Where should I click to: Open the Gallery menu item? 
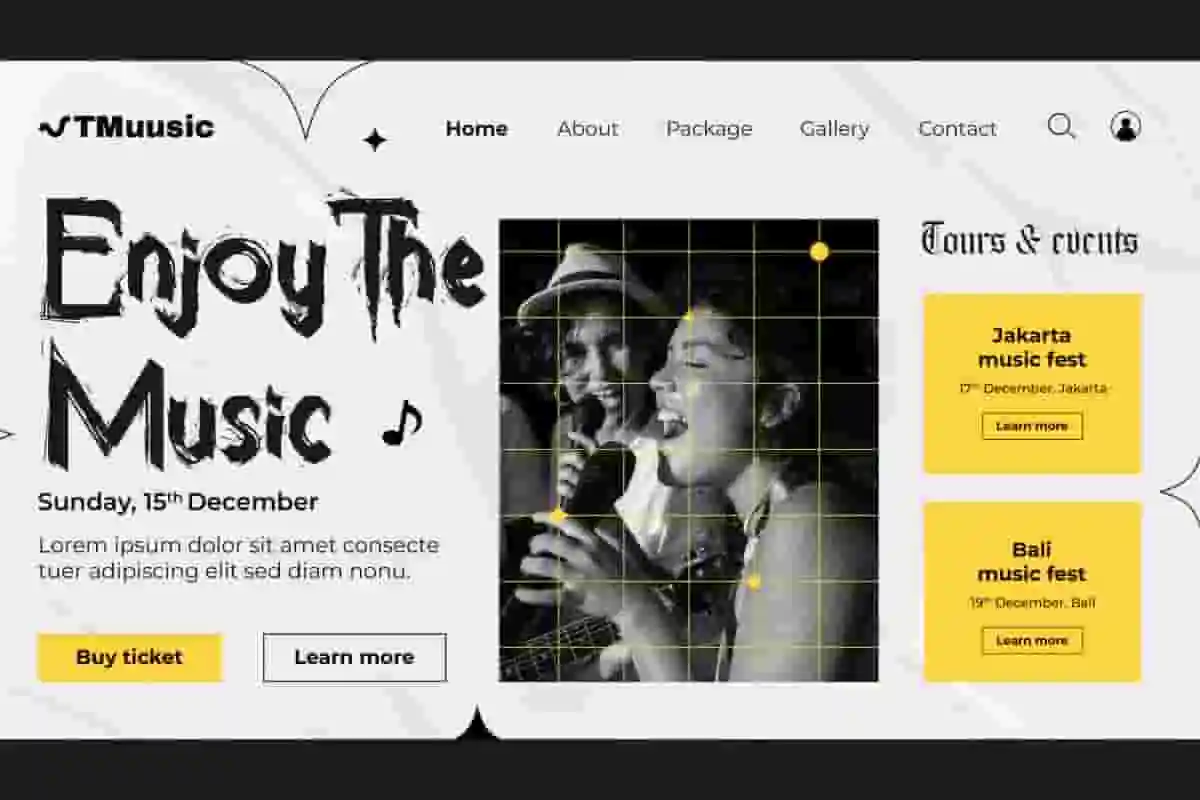pos(834,129)
